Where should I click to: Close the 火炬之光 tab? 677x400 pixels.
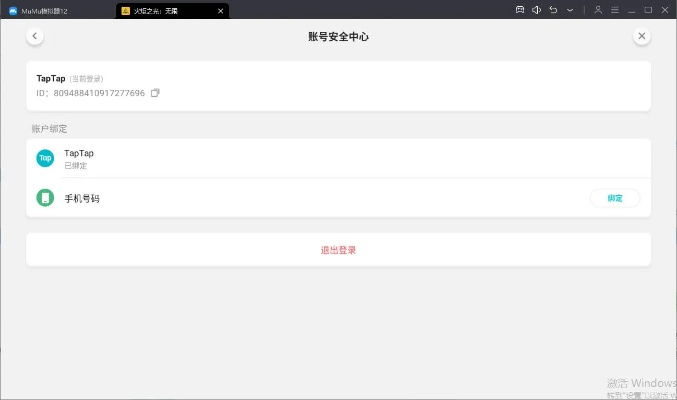pos(221,11)
